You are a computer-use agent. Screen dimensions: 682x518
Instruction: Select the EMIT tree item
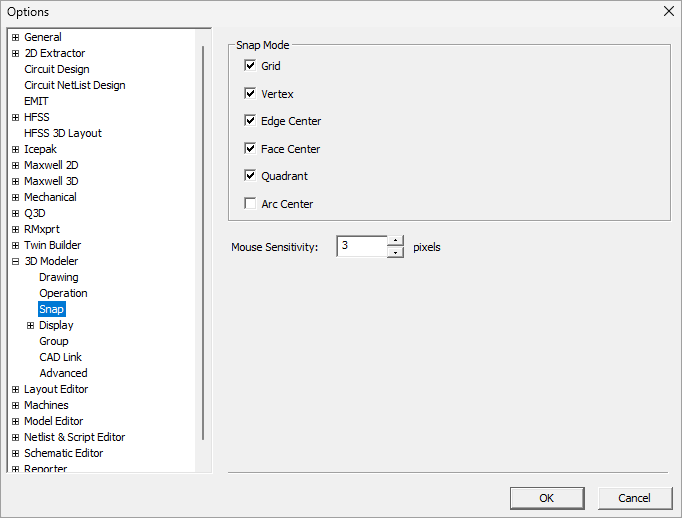(x=36, y=101)
